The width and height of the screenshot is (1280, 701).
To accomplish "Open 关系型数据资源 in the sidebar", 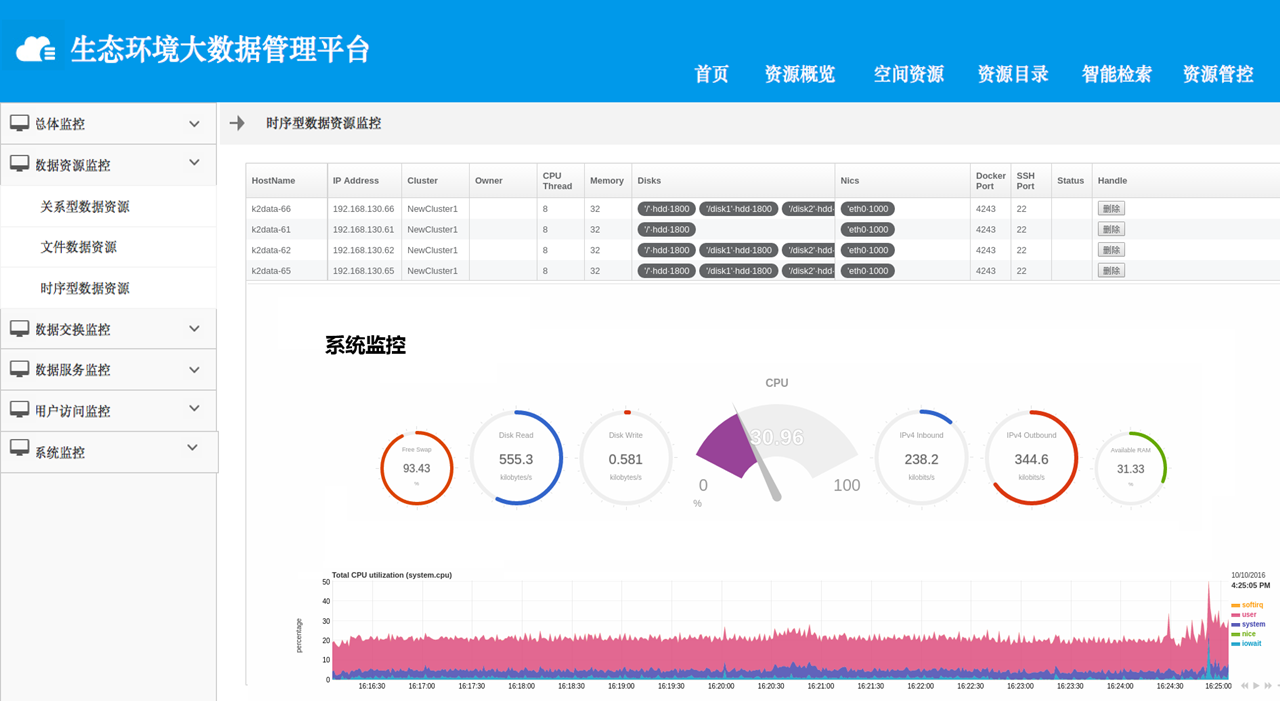I will point(85,207).
